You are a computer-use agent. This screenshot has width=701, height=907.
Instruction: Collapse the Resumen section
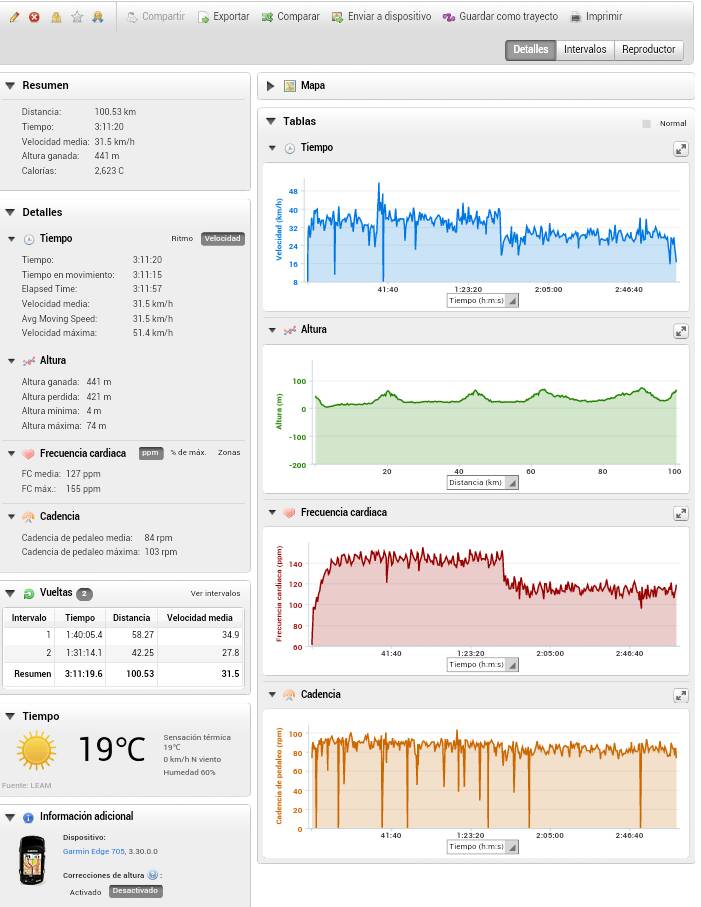(x=10, y=86)
